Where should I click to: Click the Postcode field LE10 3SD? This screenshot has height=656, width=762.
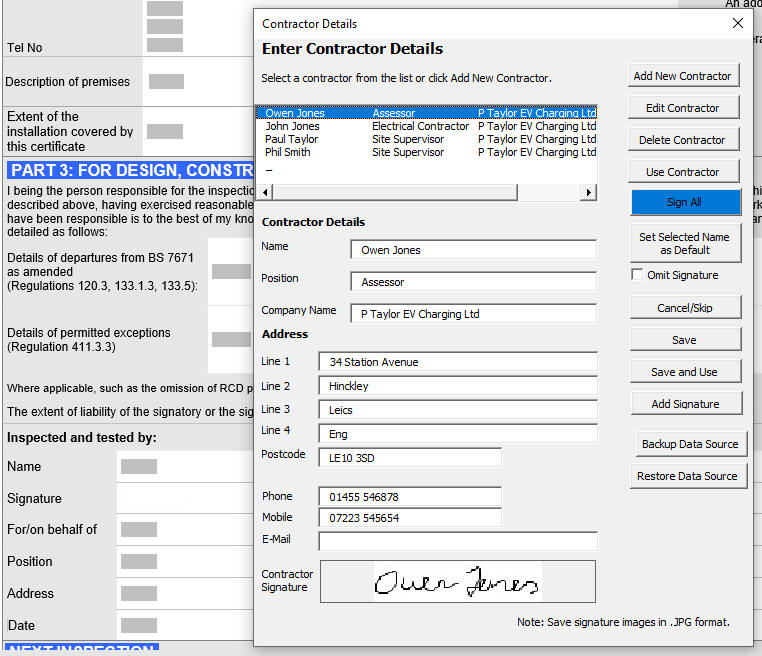pyautogui.click(x=410, y=458)
